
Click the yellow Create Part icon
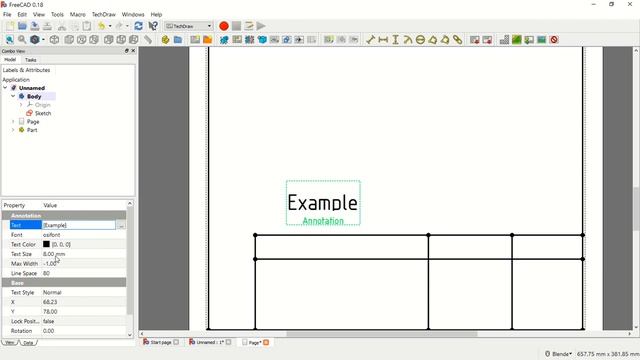tap(165, 40)
